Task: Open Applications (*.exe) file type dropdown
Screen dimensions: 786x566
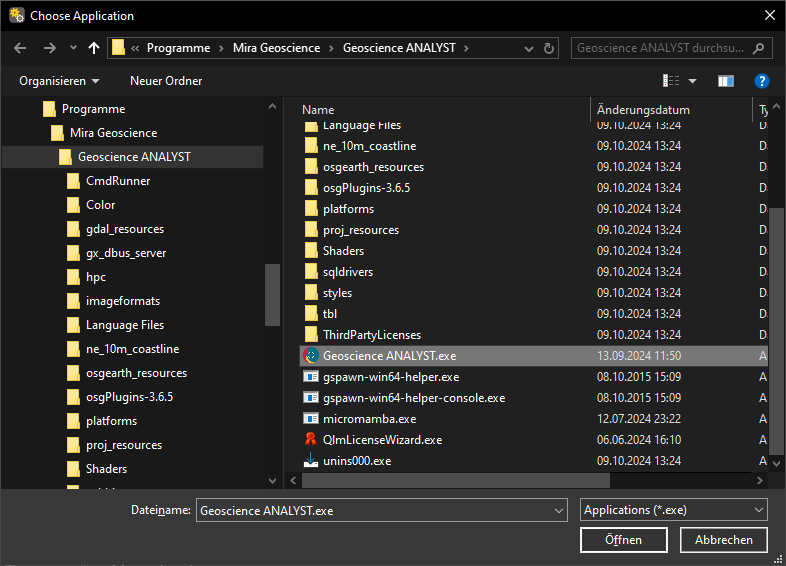Action: [674, 510]
